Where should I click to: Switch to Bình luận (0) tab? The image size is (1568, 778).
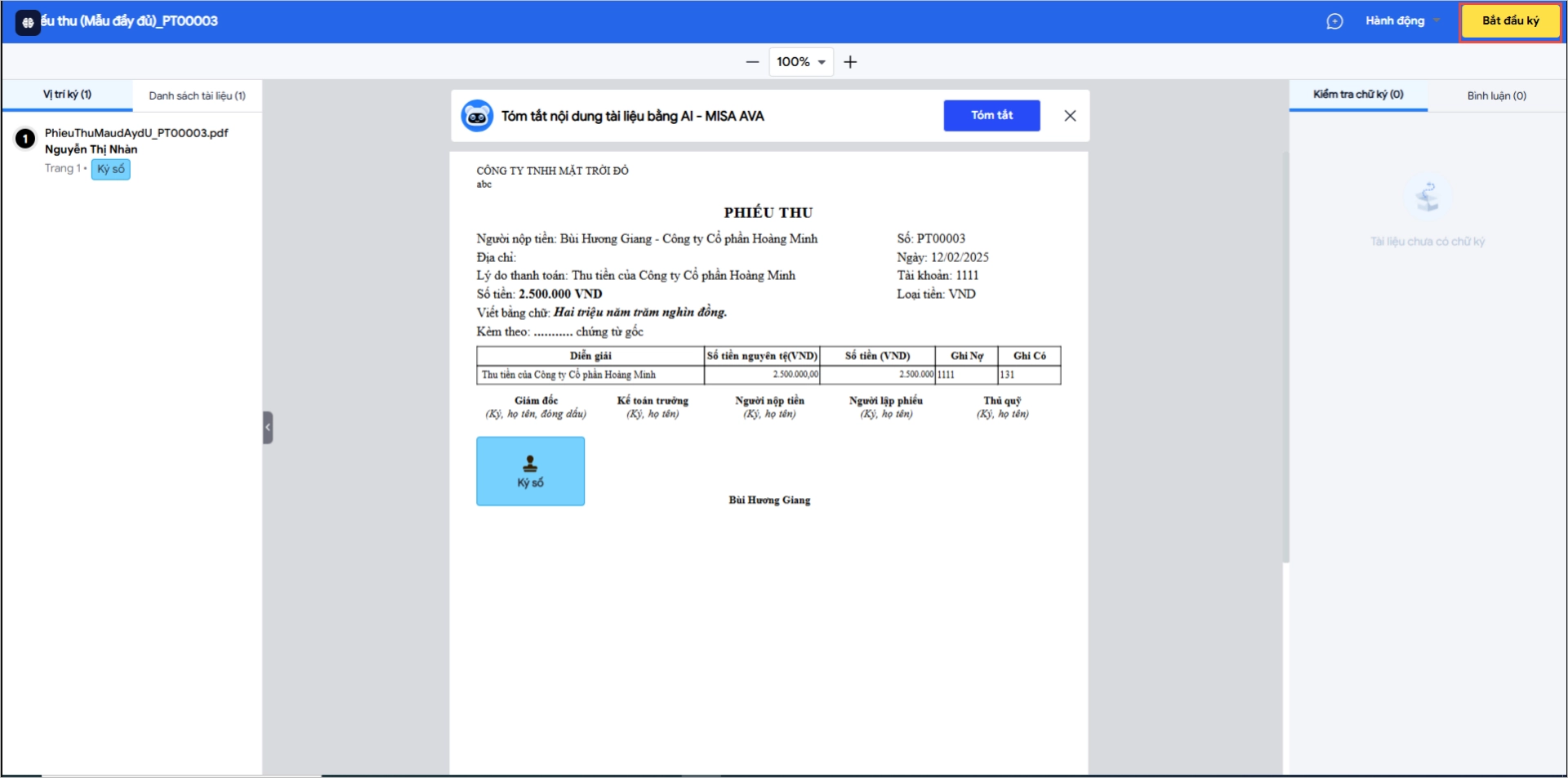tap(1496, 96)
